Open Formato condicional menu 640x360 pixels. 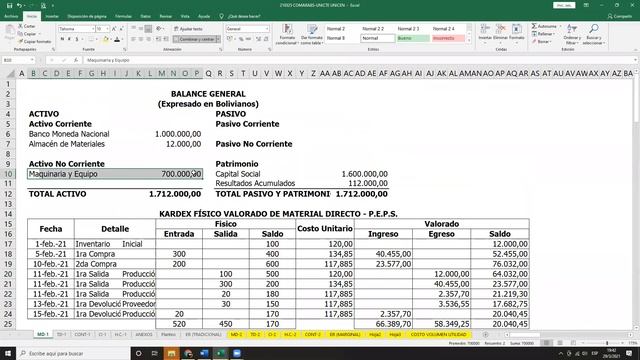point(287,34)
